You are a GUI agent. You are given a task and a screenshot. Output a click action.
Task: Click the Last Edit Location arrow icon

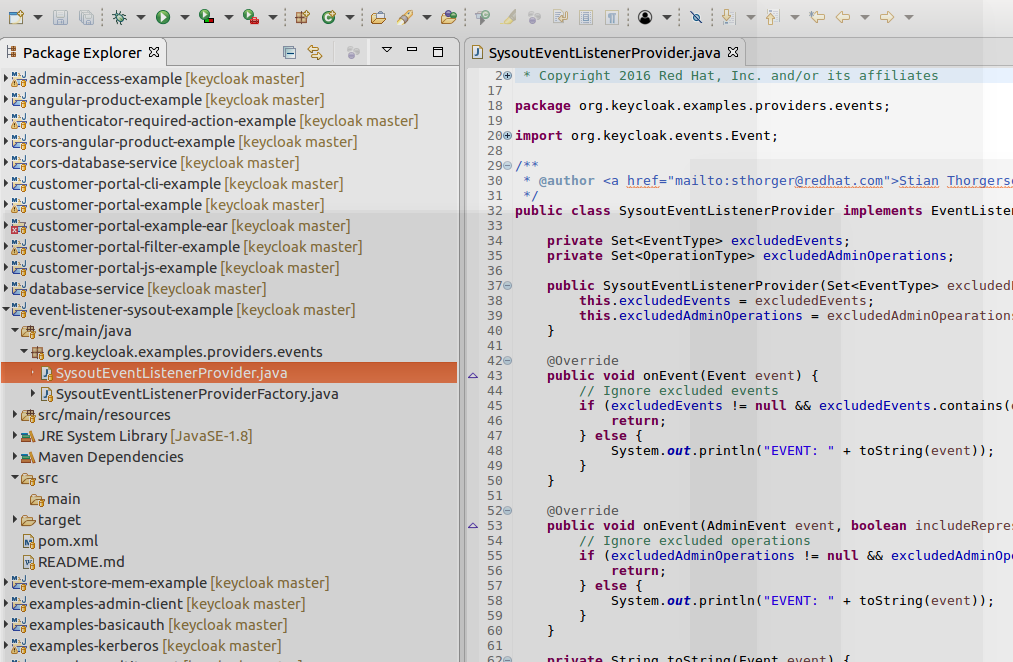817,17
